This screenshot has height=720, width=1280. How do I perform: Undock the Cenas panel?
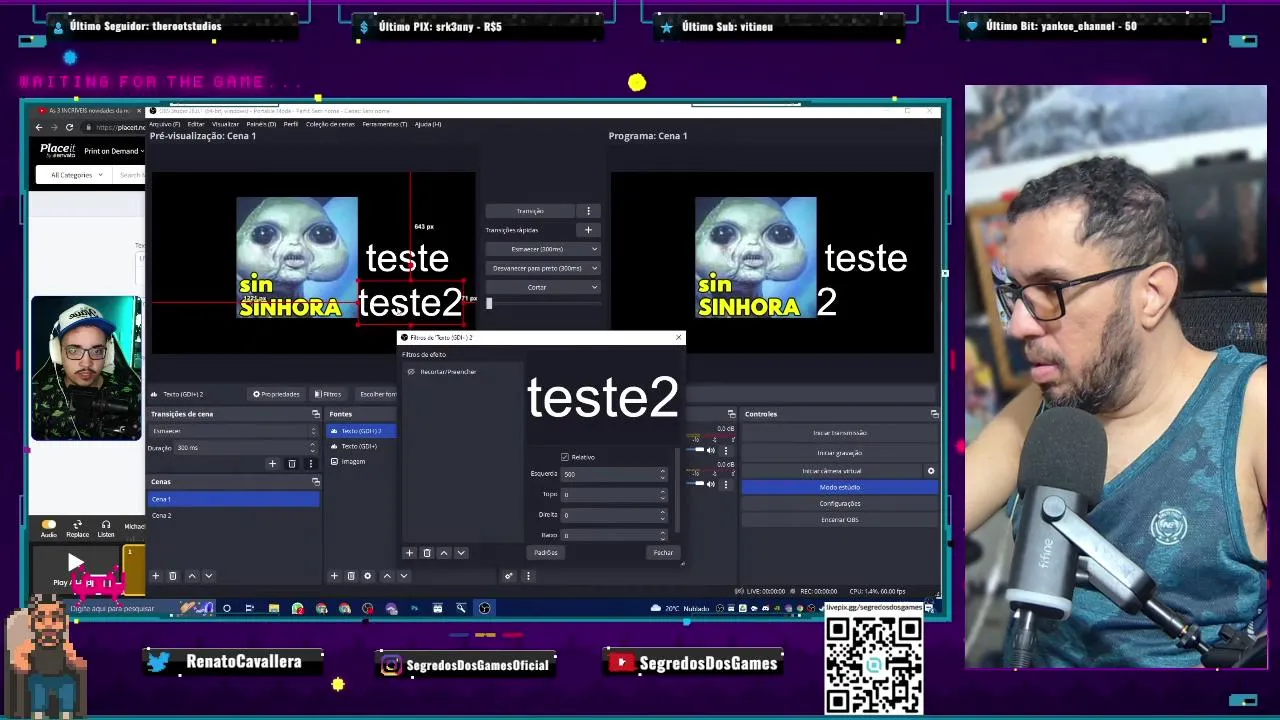315,482
